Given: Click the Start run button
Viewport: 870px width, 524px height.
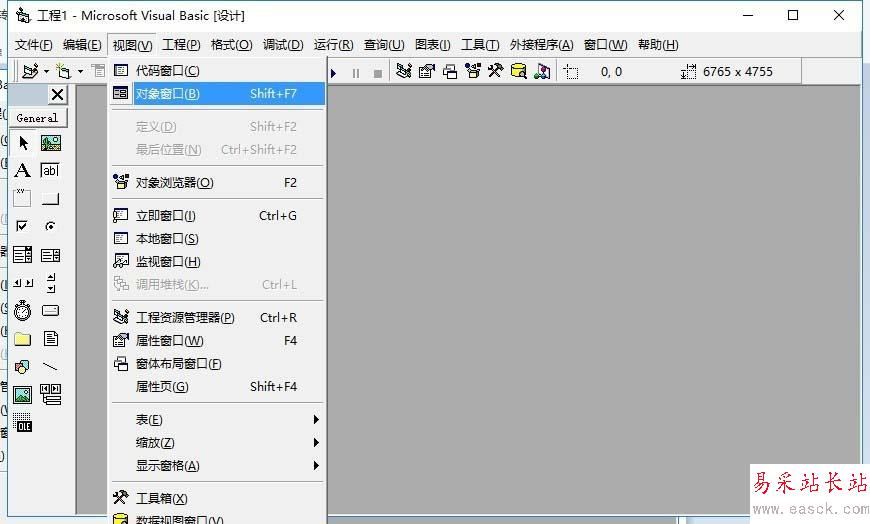Looking at the screenshot, I should (x=334, y=73).
